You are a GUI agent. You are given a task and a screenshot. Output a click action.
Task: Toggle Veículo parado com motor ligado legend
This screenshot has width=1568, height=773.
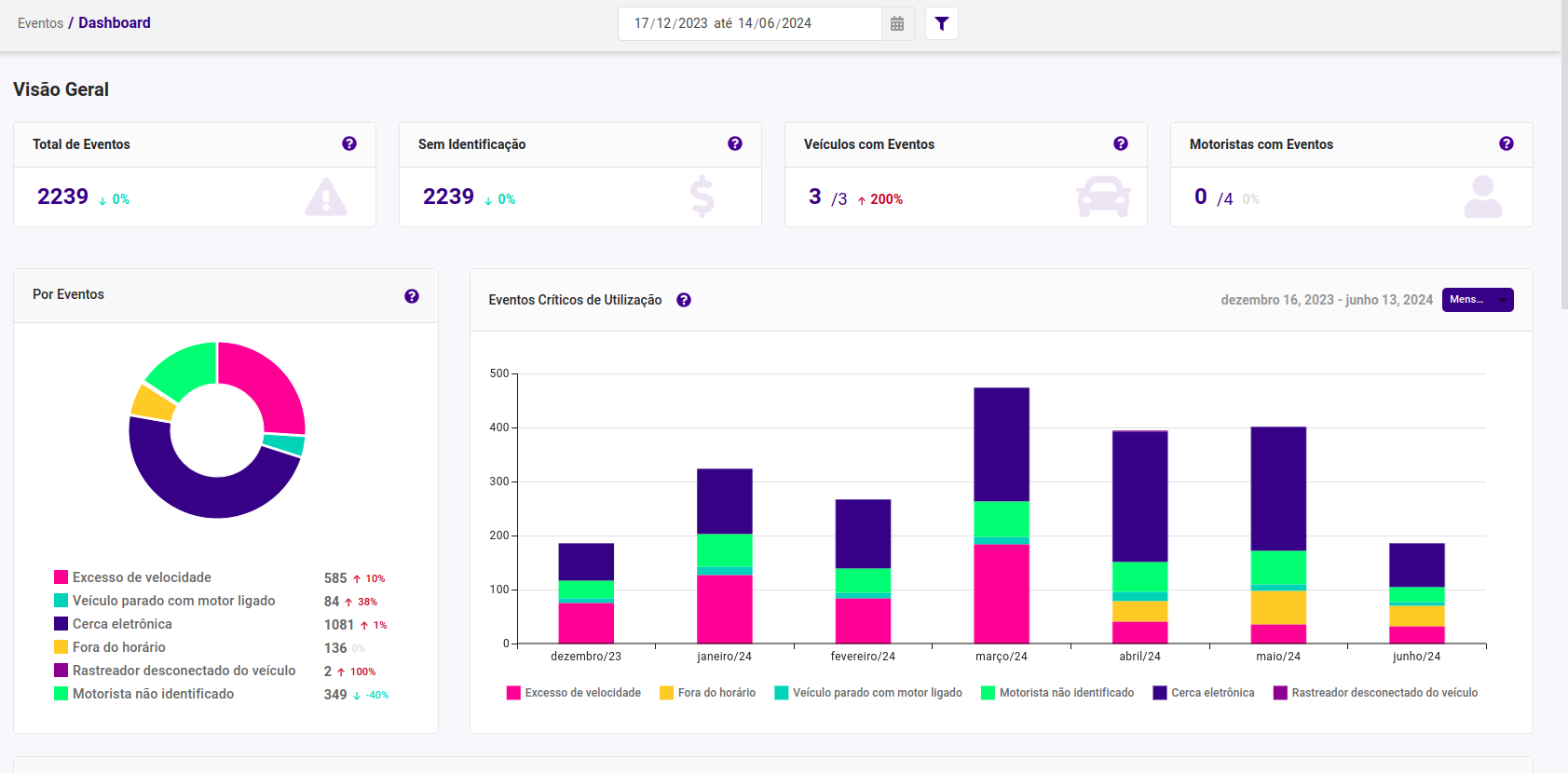tap(868, 693)
